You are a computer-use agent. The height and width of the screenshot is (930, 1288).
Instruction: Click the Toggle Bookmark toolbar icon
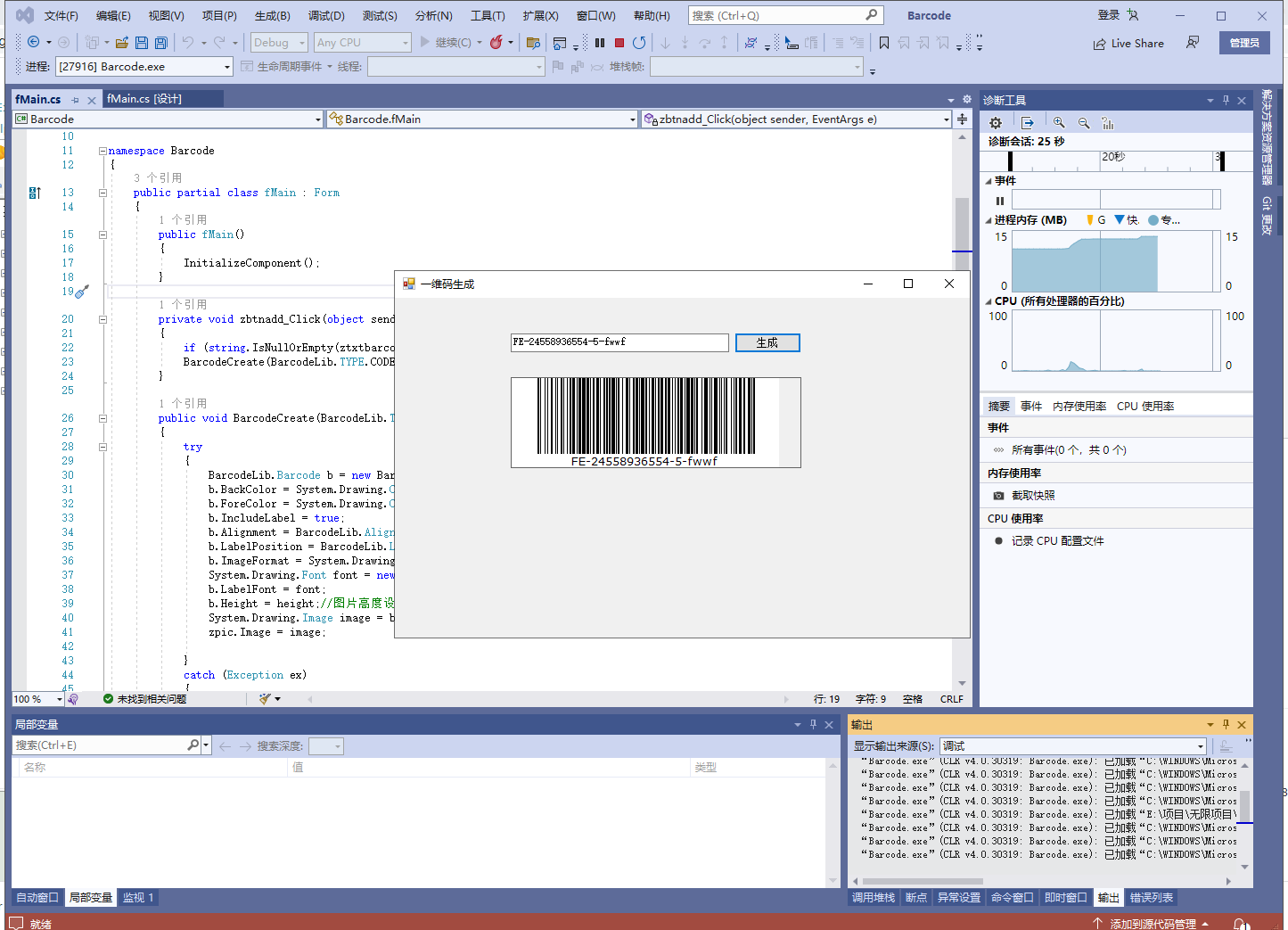(884, 43)
